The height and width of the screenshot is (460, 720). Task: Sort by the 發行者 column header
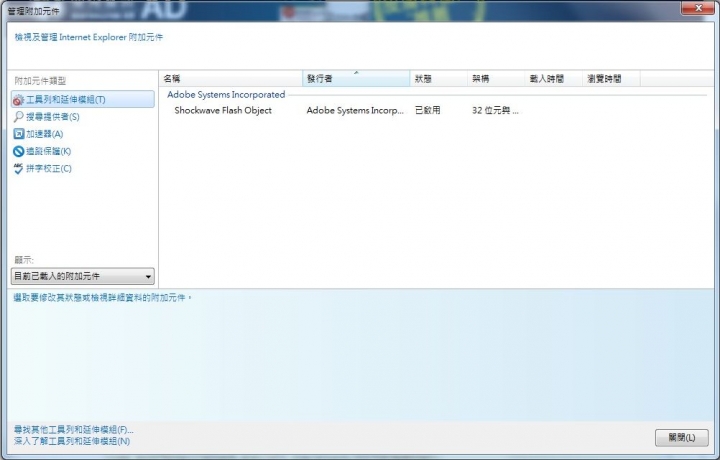tap(356, 79)
